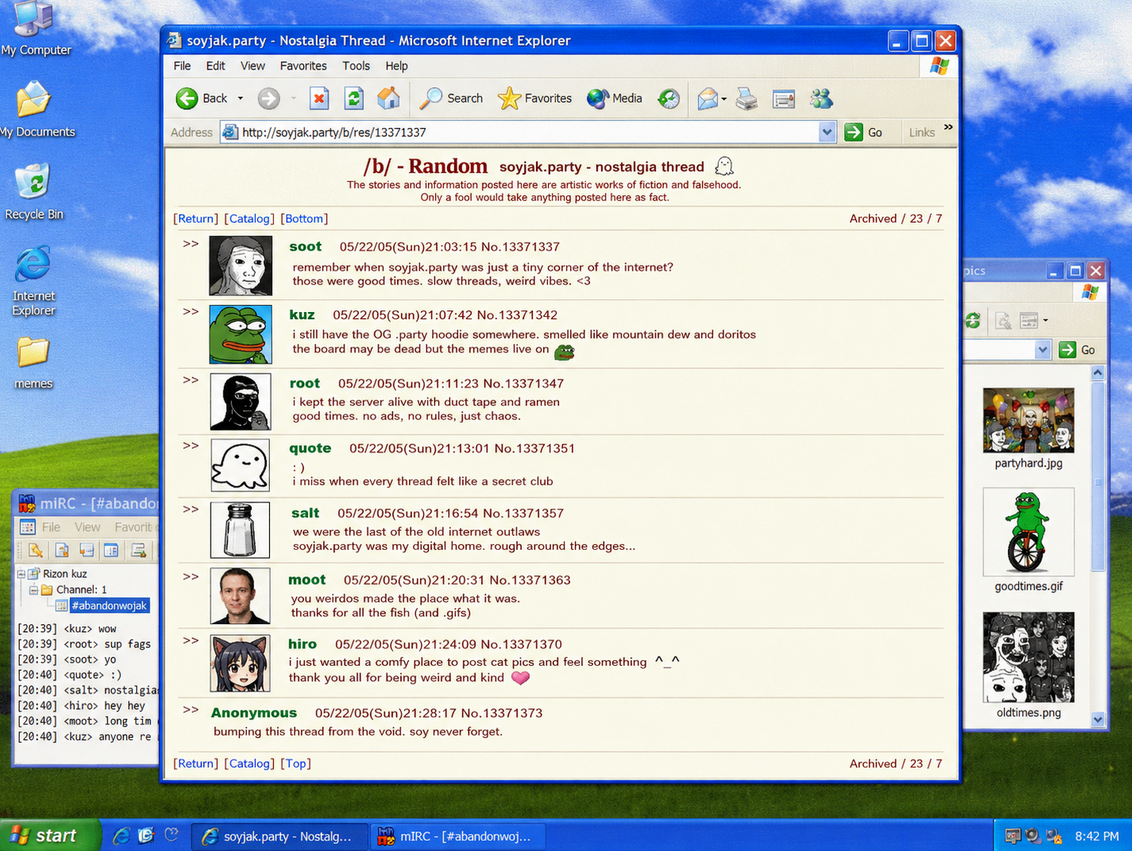Follow the top Catalog link
The image size is (1132, 851).
point(249,219)
